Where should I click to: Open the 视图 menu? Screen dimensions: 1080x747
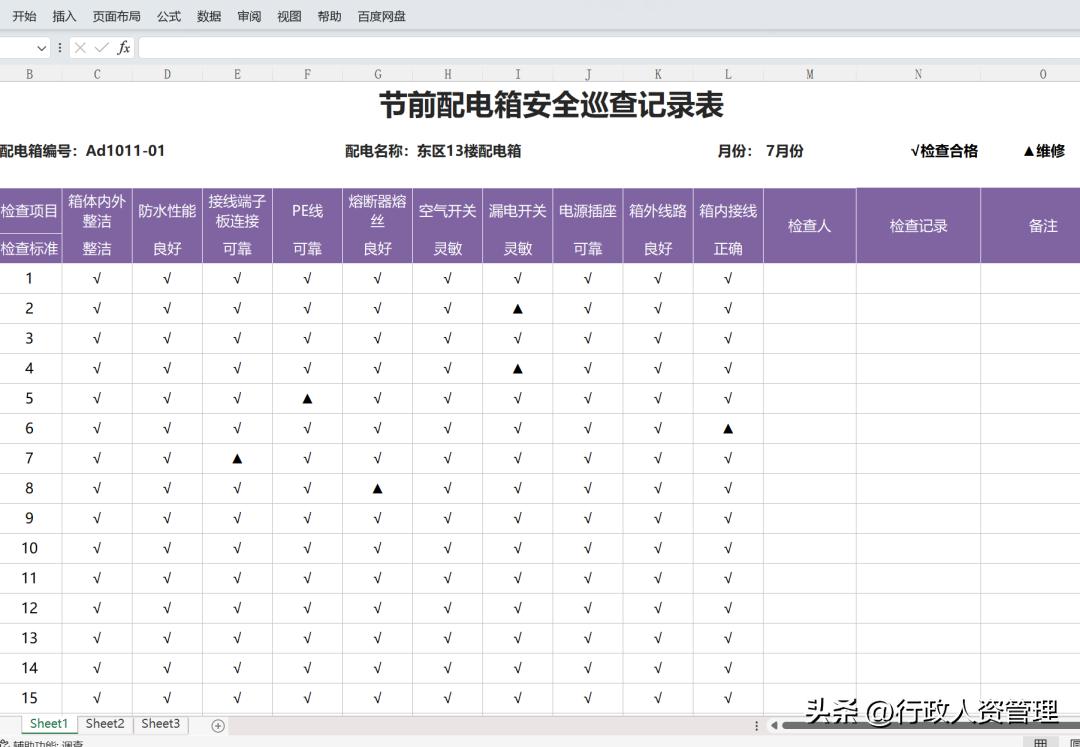[x=288, y=16]
